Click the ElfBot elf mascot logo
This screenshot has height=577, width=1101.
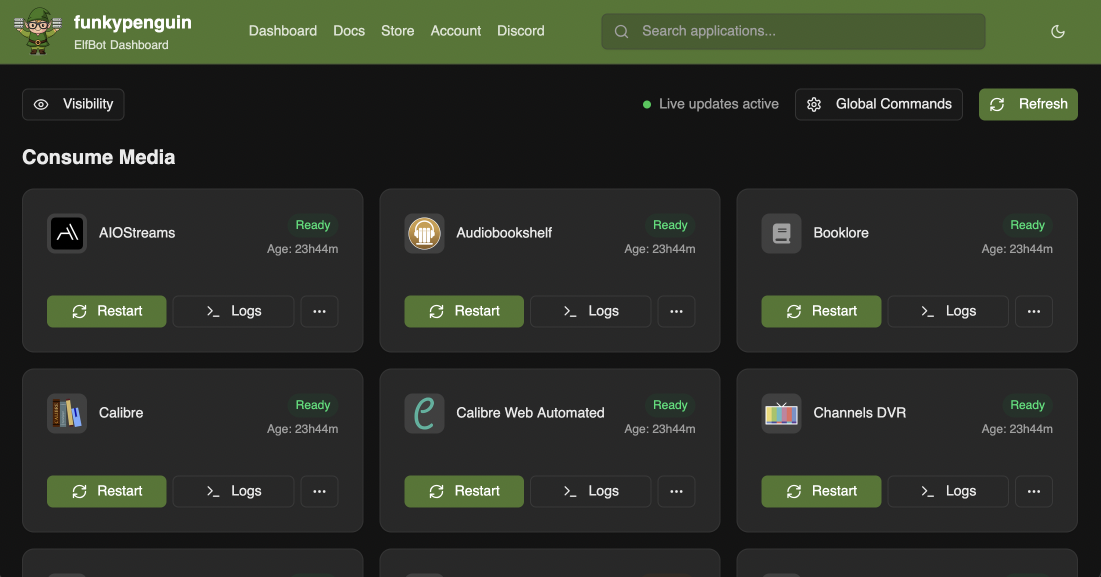pyautogui.click(x=38, y=31)
